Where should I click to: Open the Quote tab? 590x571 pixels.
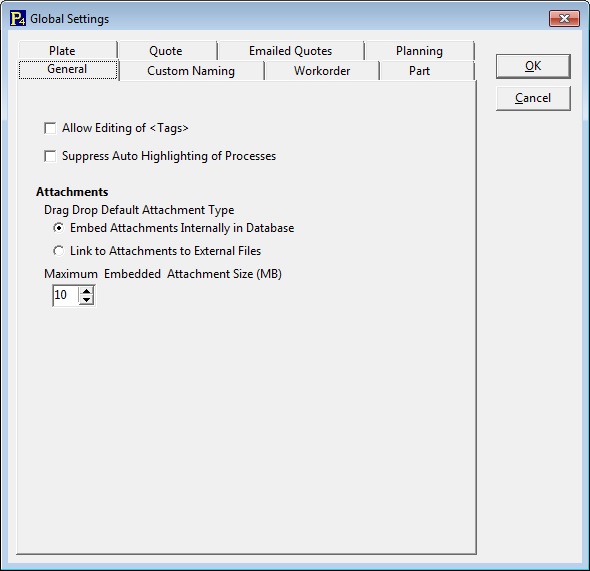pos(167,50)
